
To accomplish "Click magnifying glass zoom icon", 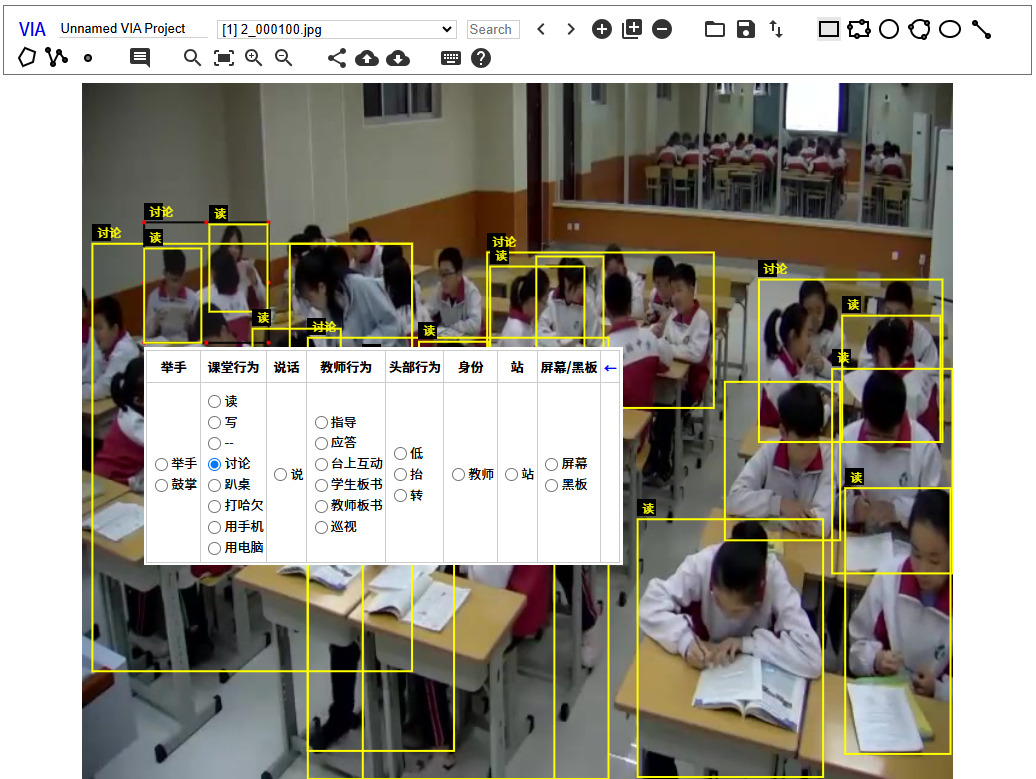I will coord(192,58).
